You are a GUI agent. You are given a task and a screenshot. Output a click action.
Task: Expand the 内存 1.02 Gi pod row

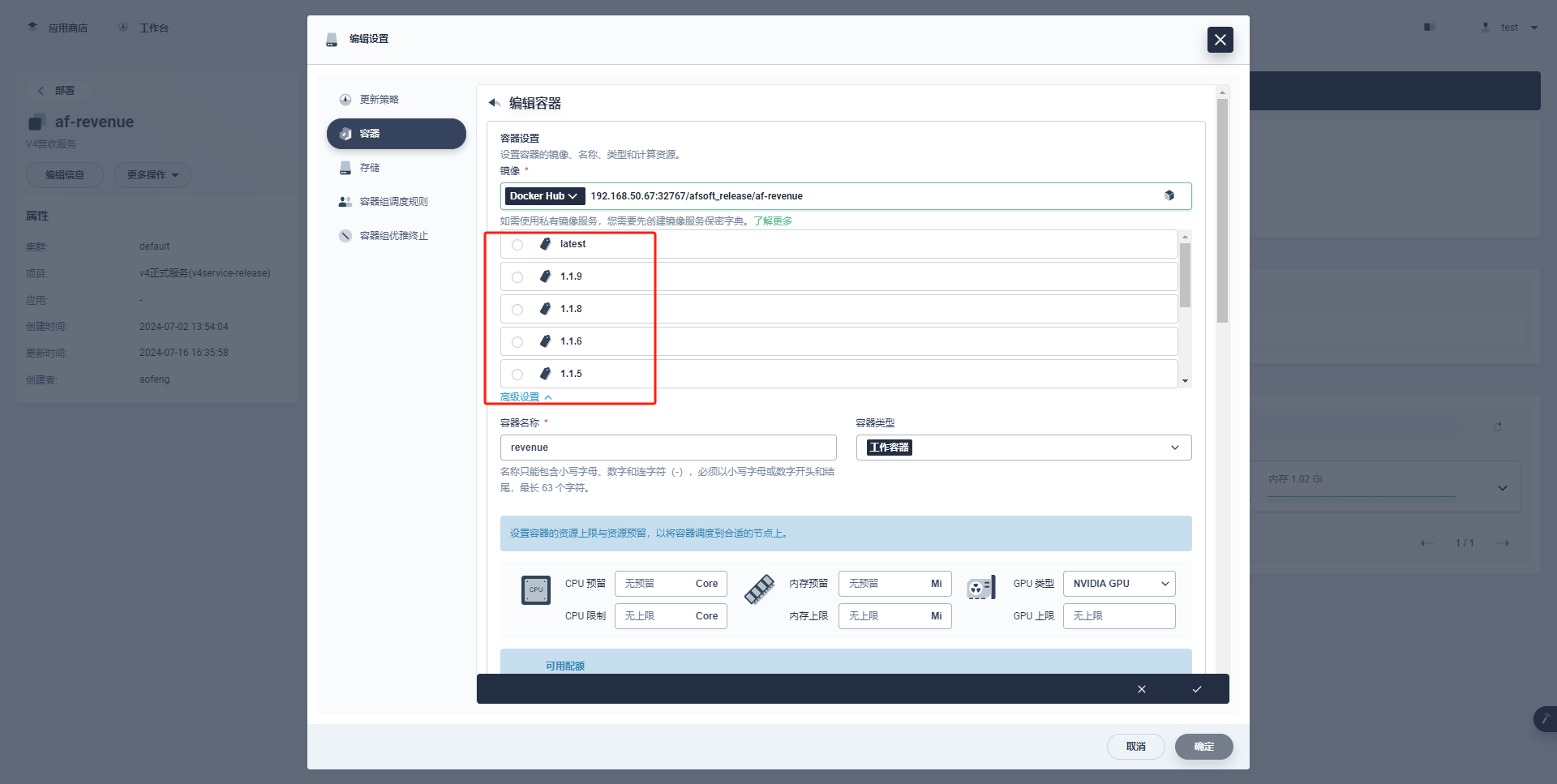coord(1503,488)
